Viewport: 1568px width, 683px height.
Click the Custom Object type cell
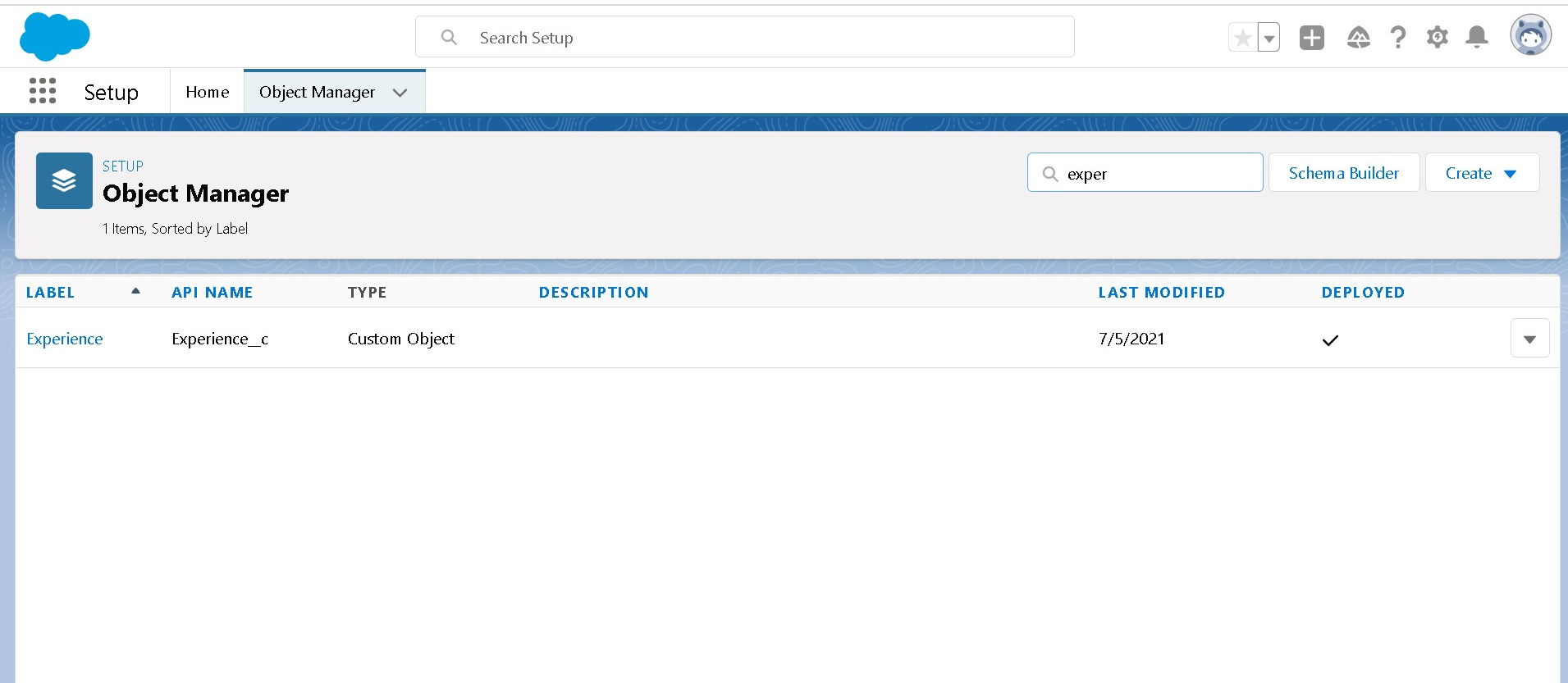point(400,339)
